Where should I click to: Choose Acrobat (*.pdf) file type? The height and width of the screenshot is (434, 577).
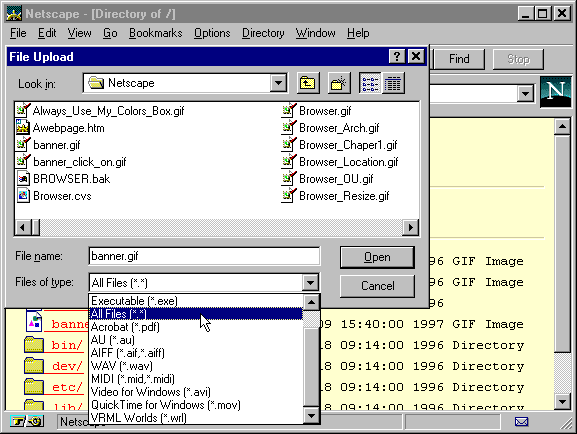pos(196,327)
